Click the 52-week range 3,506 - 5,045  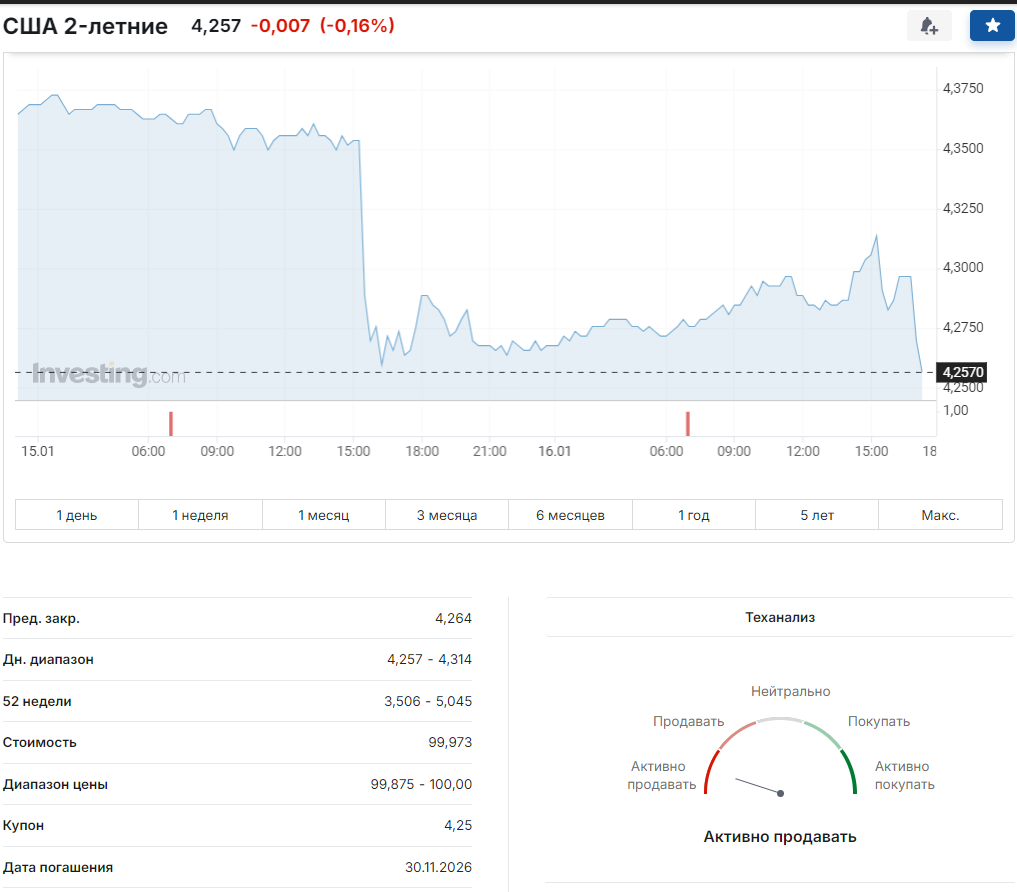(x=428, y=701)
